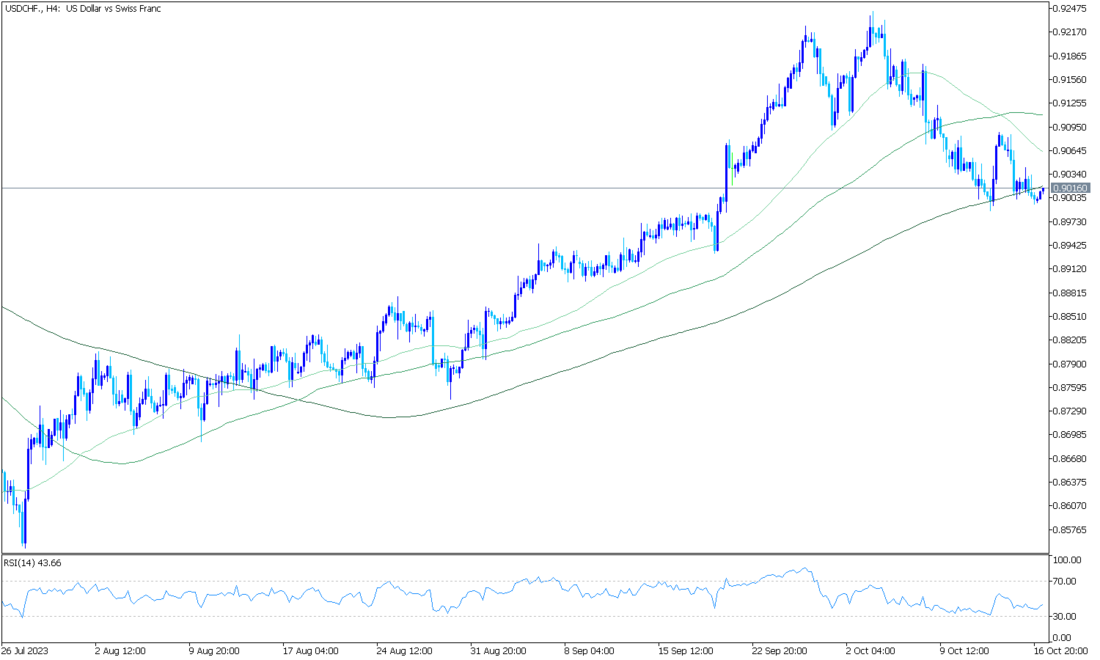Click the 0.92170 price axis label
Viewport: 1100px width, 660px height.
click(x=1070, y=32)
